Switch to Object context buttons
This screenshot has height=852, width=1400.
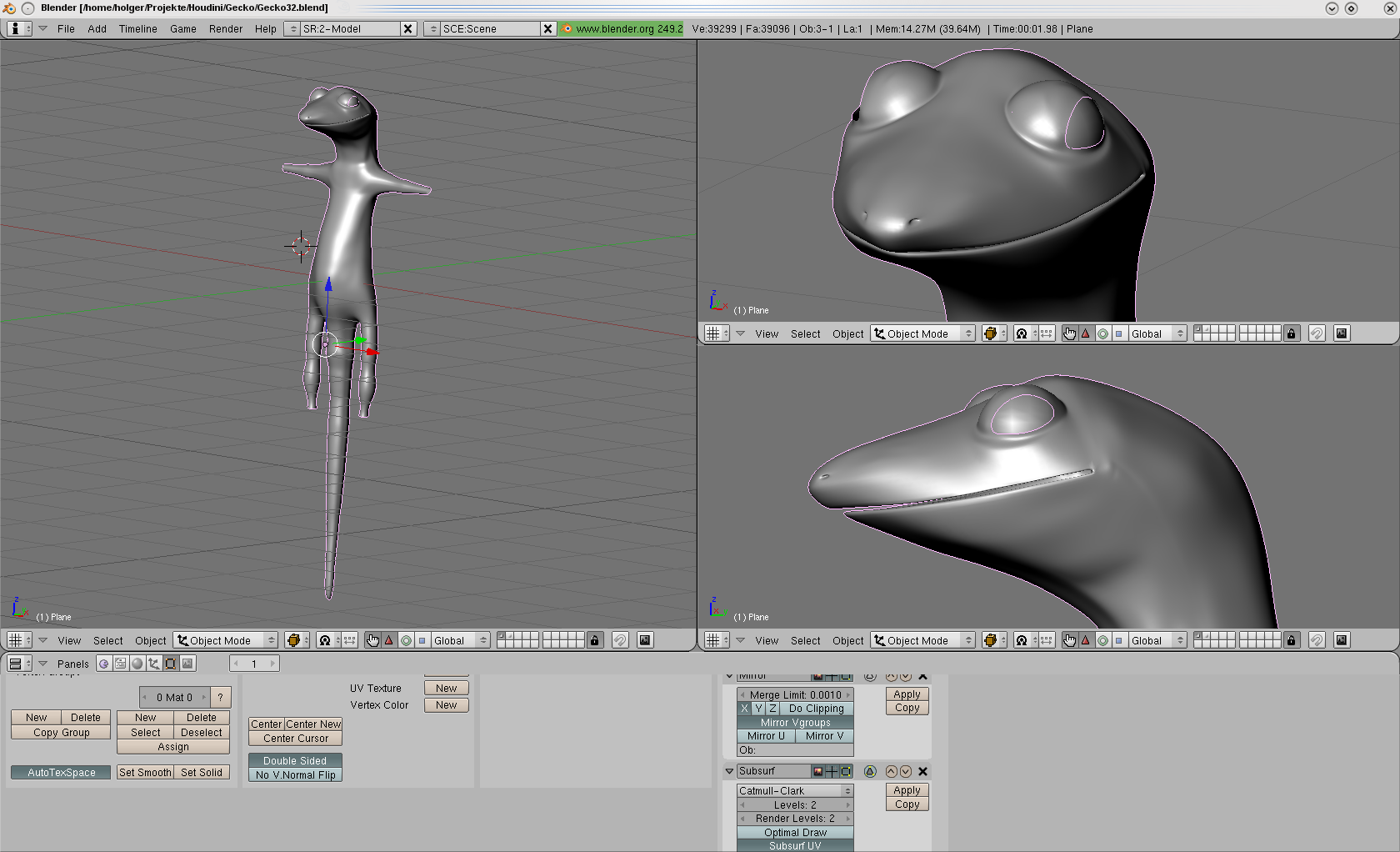(154, 664)
